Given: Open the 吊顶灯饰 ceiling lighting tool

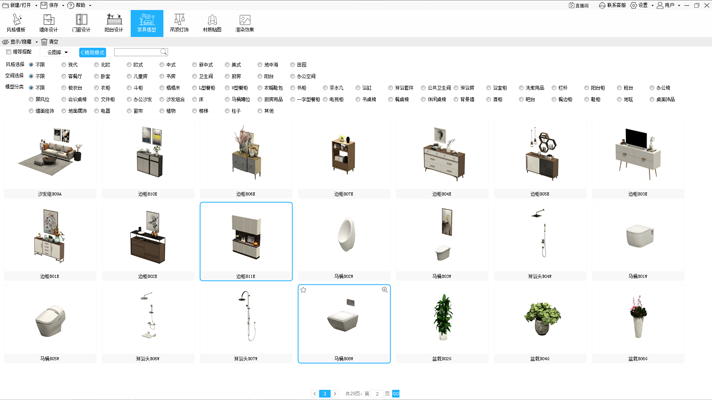Looking at the screenshot, I should [179, 23].
